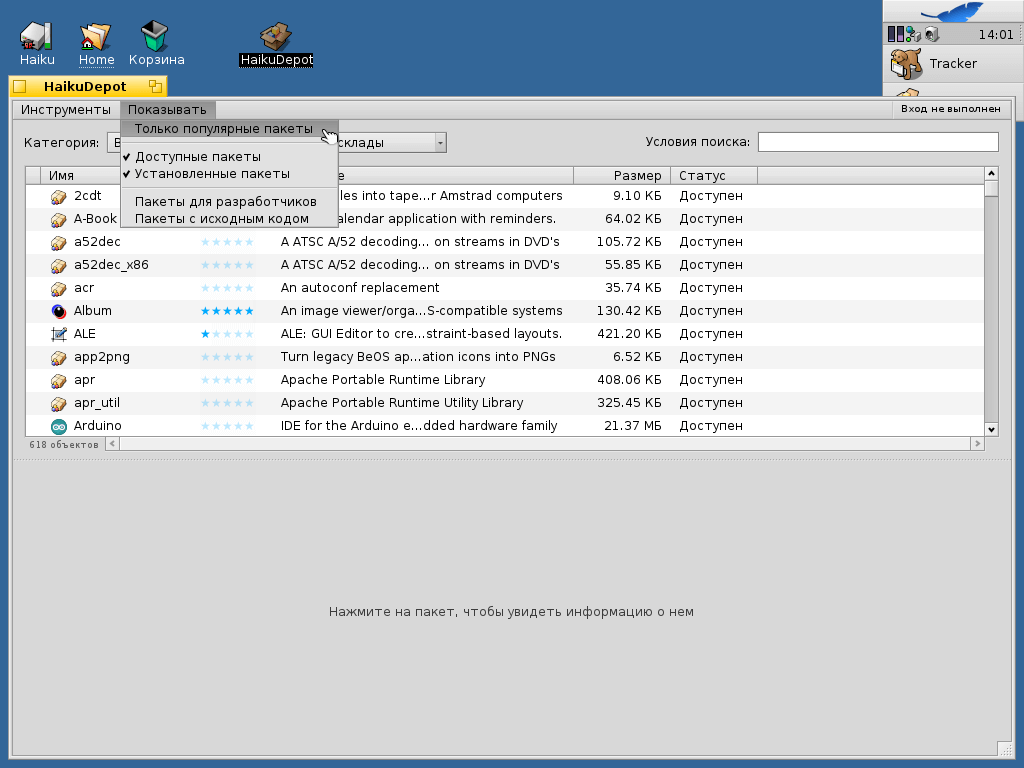Click the app2png package icon
Screen dimensions: 1024x768
pos(59,357)
